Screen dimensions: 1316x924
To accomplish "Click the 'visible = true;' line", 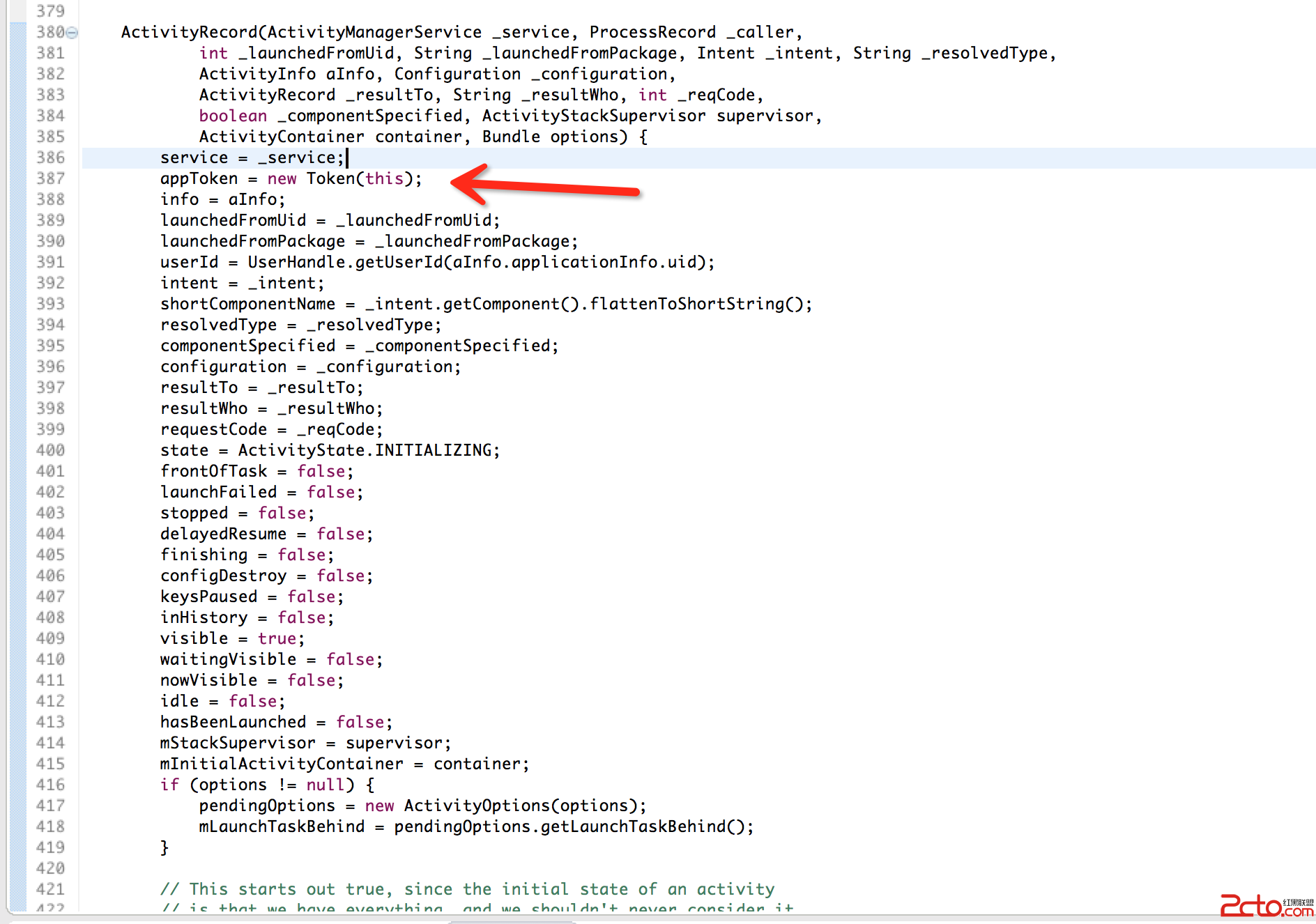I will [233, 638].
